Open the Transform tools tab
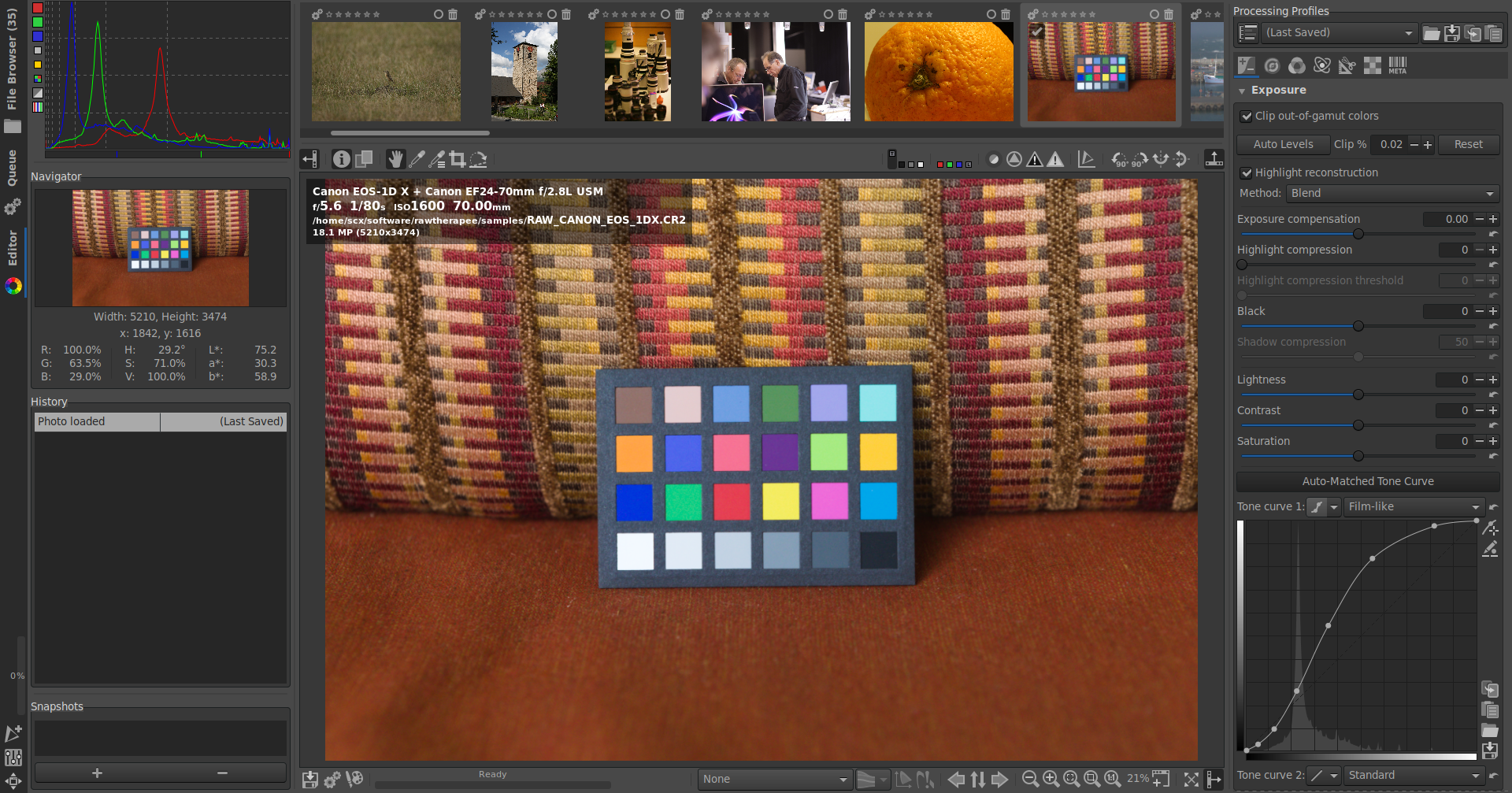 1347,66
